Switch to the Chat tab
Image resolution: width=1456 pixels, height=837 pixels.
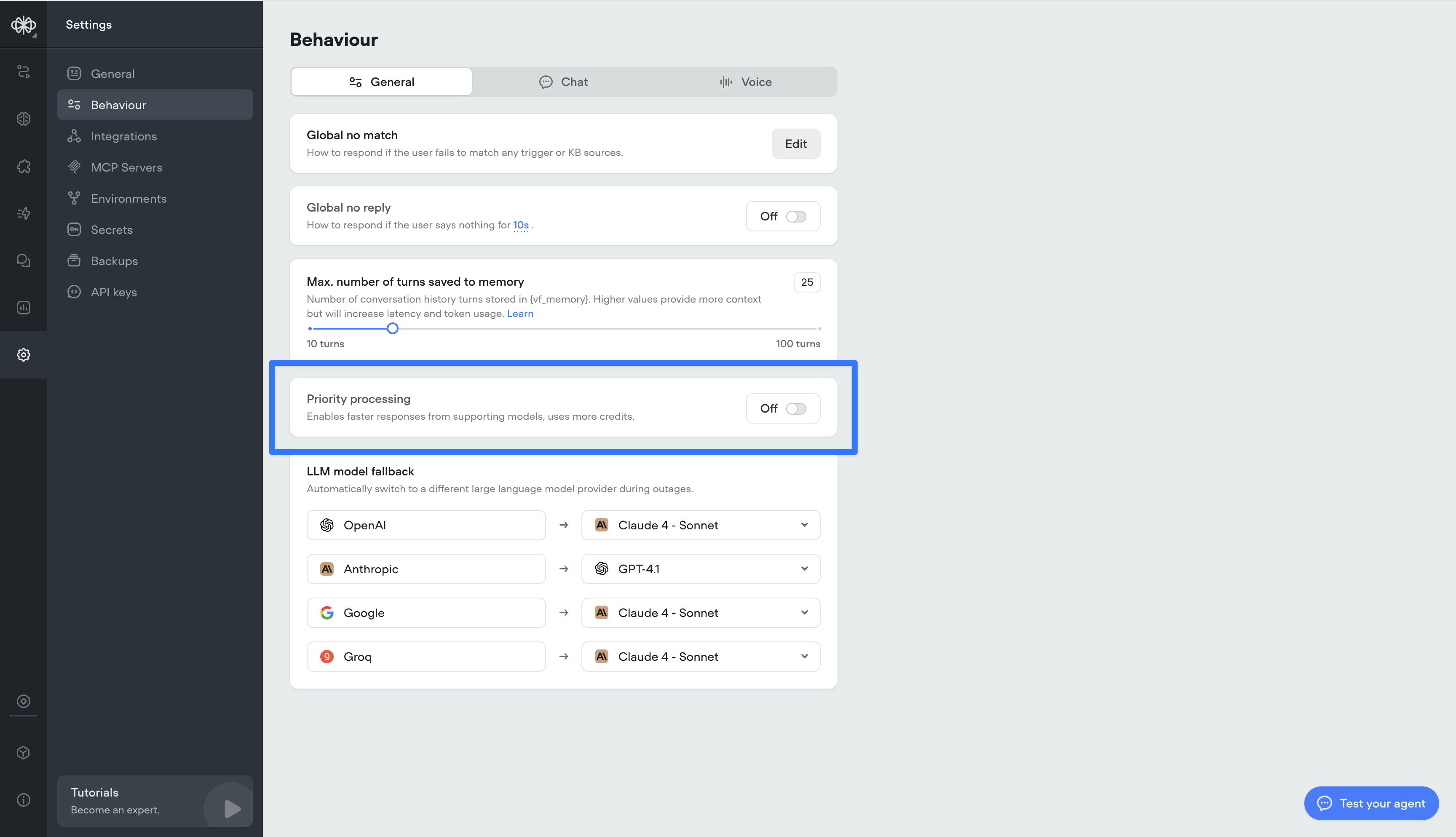563,82
